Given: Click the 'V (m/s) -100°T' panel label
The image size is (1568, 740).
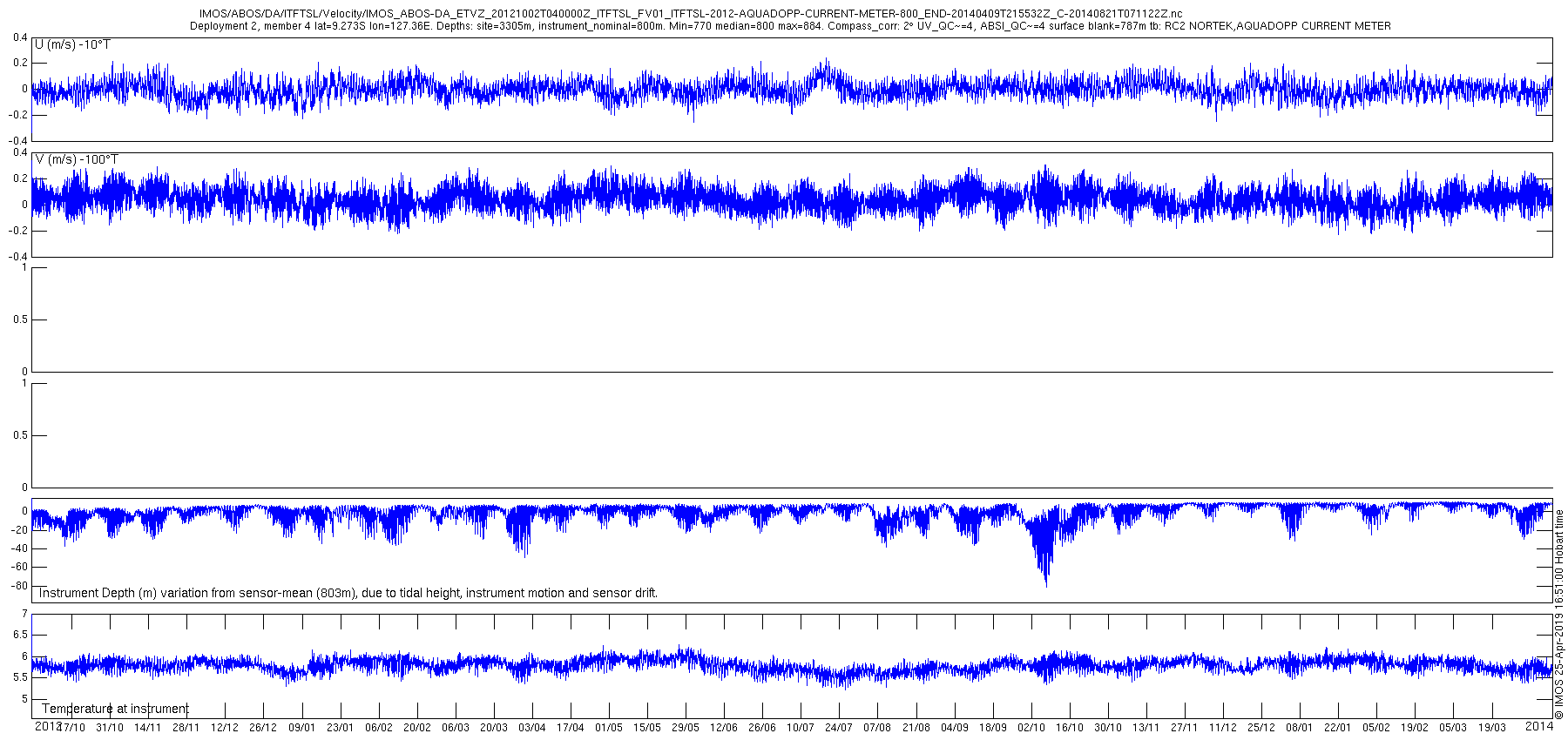Looking at the screenshot, I should 77,159.
